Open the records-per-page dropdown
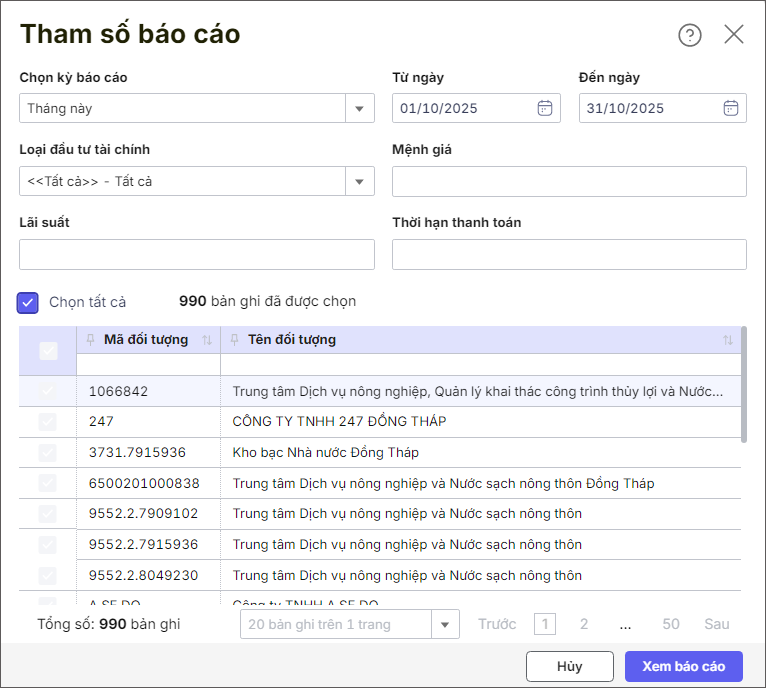766x688 pixels. (x=445, y=624)
